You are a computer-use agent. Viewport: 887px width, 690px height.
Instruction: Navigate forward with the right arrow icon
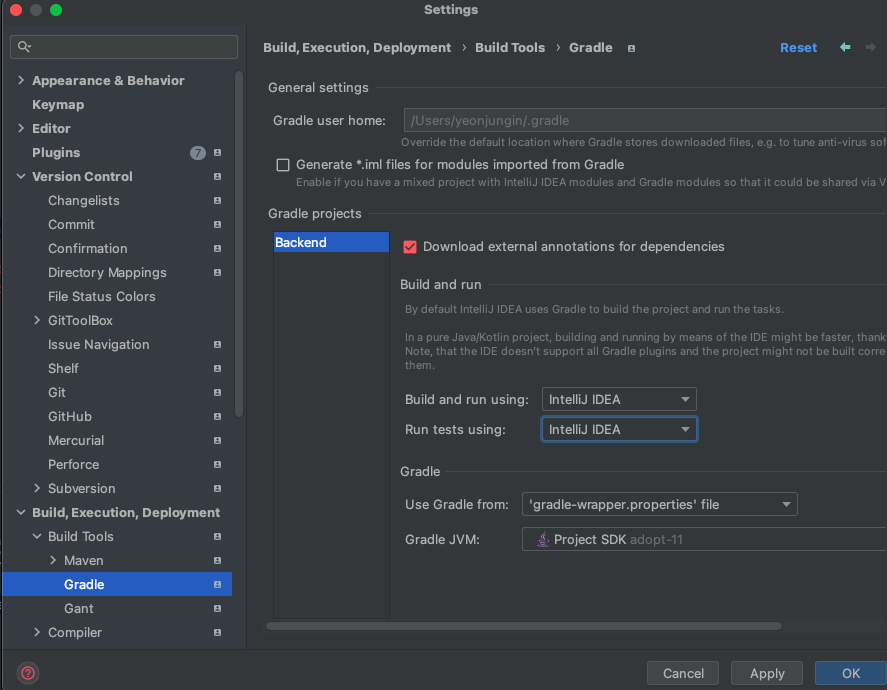pyautogui.click(x=871, y=48)
